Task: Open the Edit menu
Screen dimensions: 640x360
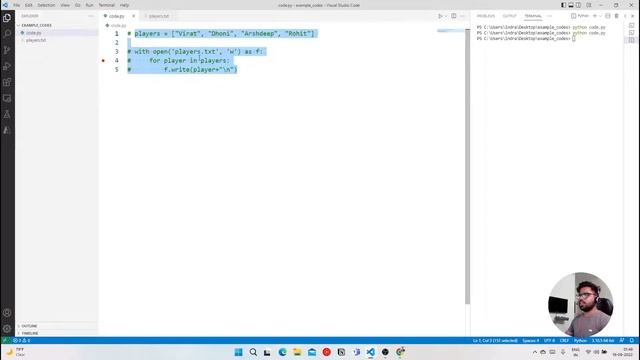Action: [x=29, y=5]
